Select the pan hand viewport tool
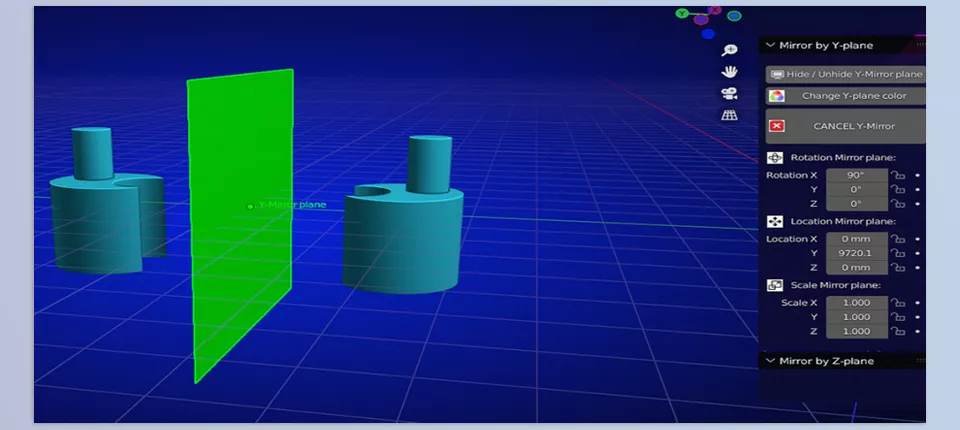960x430 pixels. (730, 72)
